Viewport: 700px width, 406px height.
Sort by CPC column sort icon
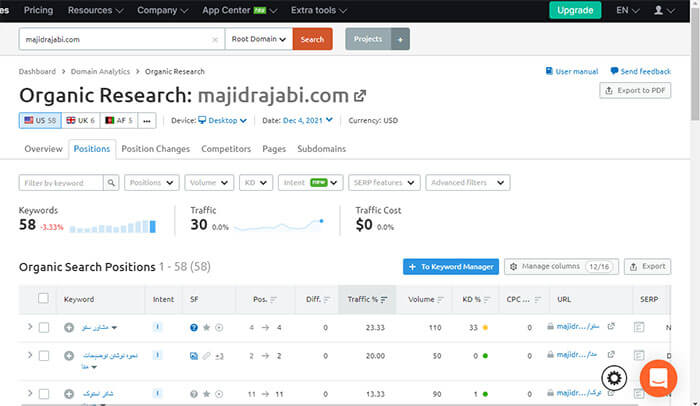[x=538, y=300]
